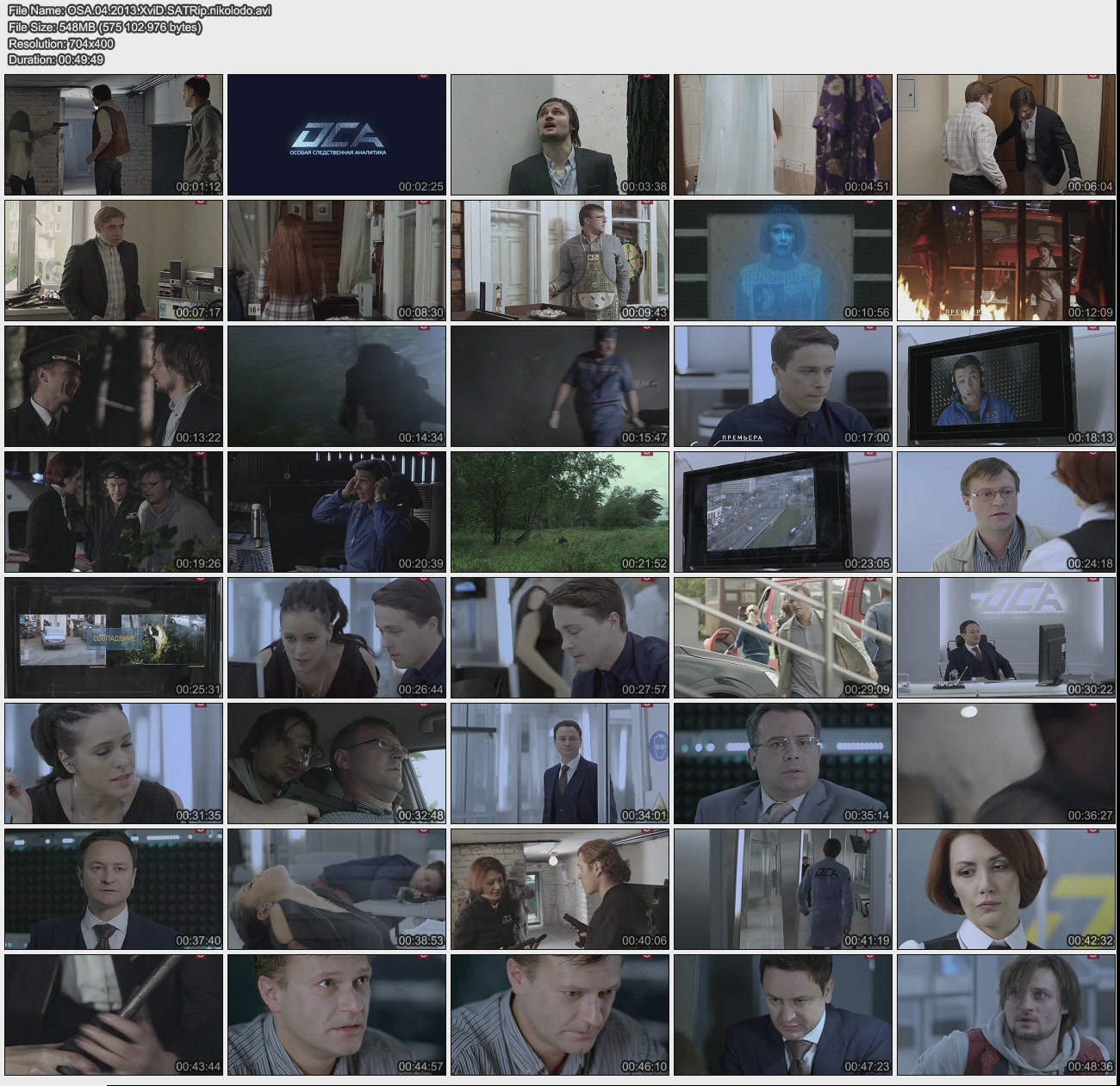The width and height of the screenshot is (1120, 1086).
Task: Open the frame timestamped 00:01:12
Action: (114, 134)
